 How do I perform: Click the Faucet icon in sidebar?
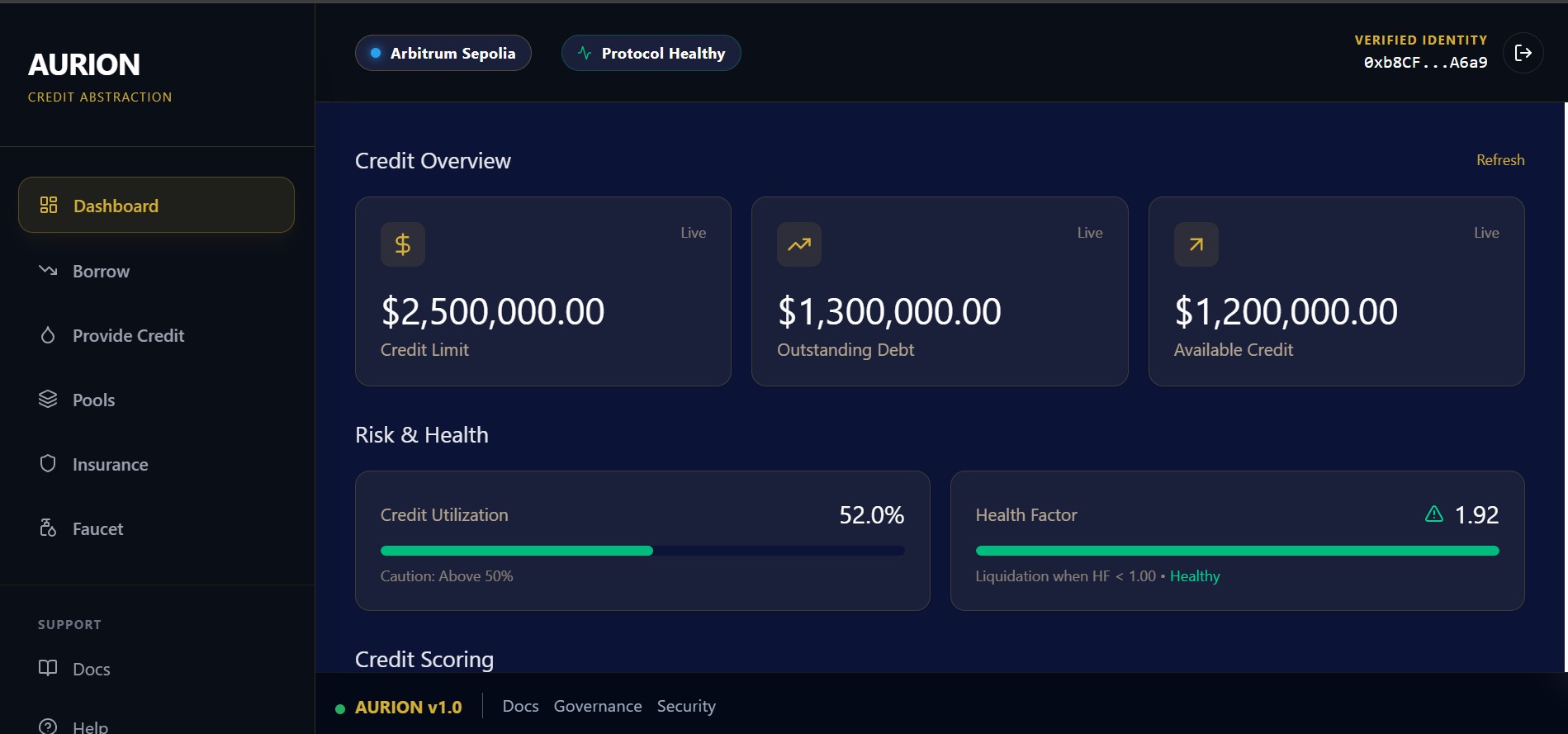48,528
